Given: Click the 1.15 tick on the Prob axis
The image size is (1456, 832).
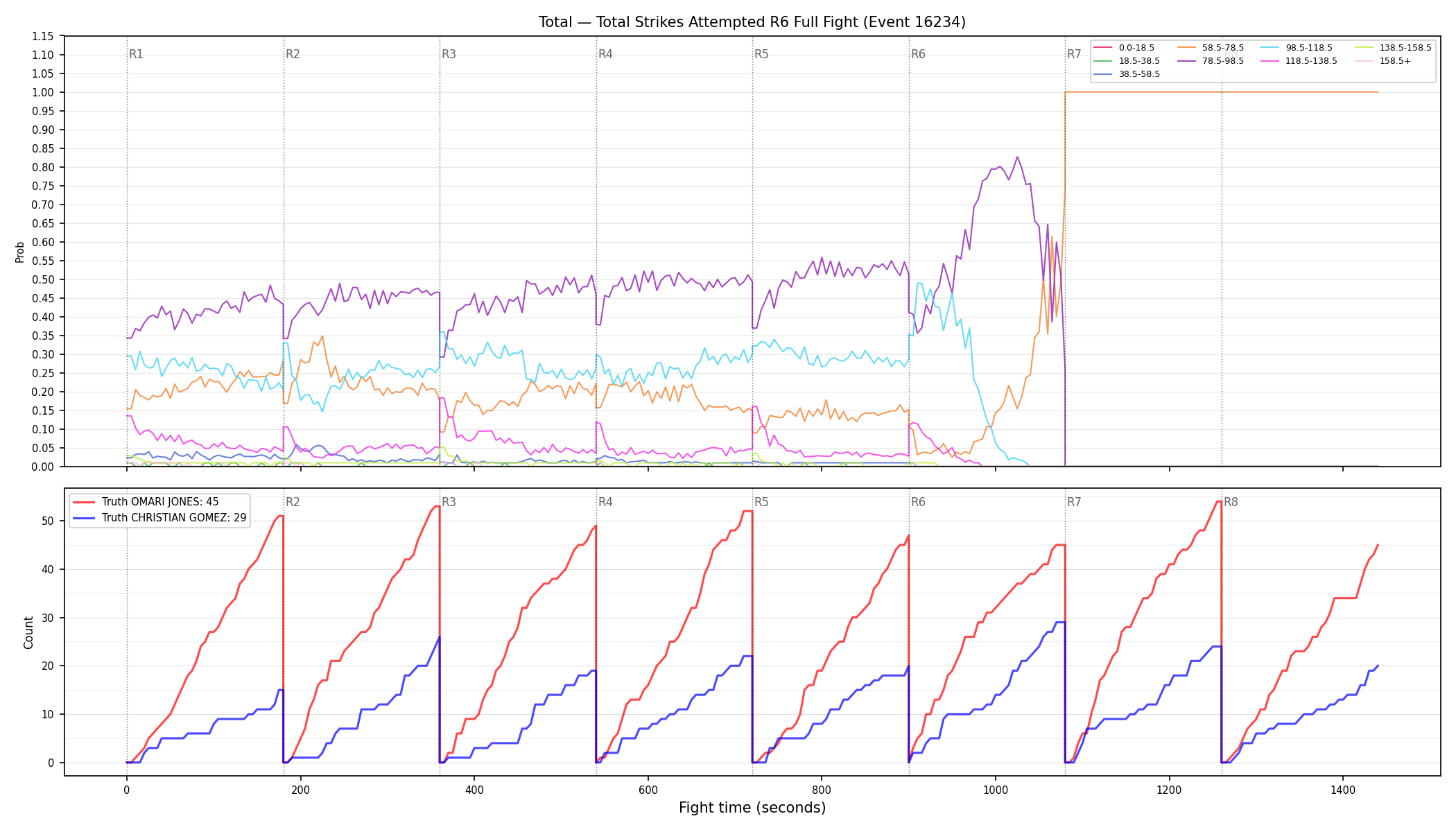Looking at the screenshot, I should pos(43,36).
